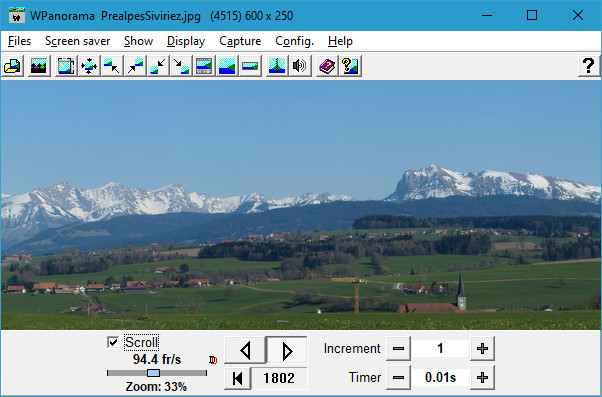Click the move-to-top-left arrow icon

click(112, 66)
